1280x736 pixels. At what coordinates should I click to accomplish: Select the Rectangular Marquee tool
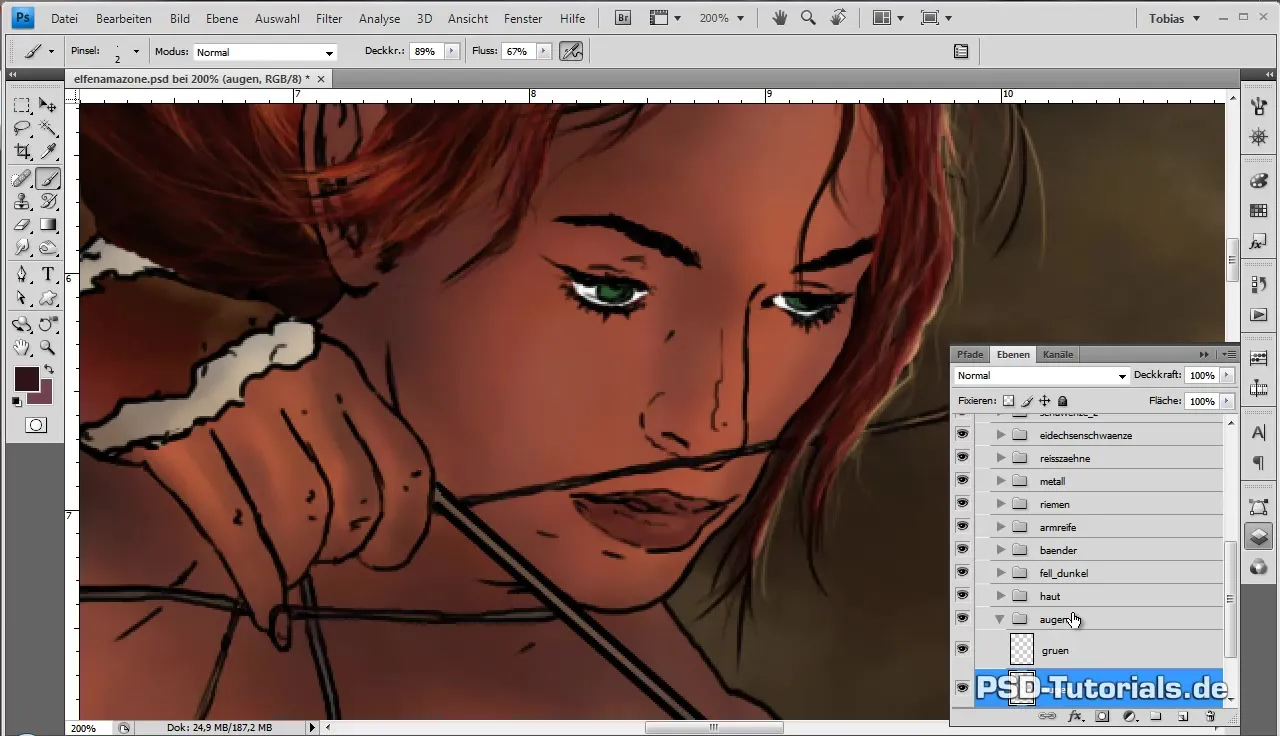tap(22, 105)
